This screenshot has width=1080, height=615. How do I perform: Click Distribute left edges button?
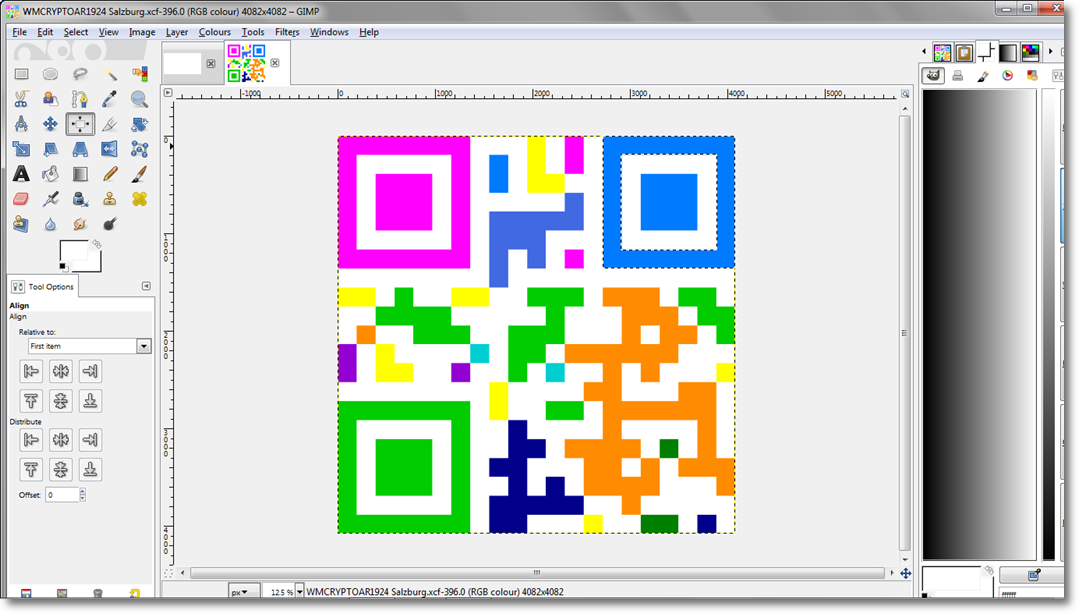[x=31, y=439]
